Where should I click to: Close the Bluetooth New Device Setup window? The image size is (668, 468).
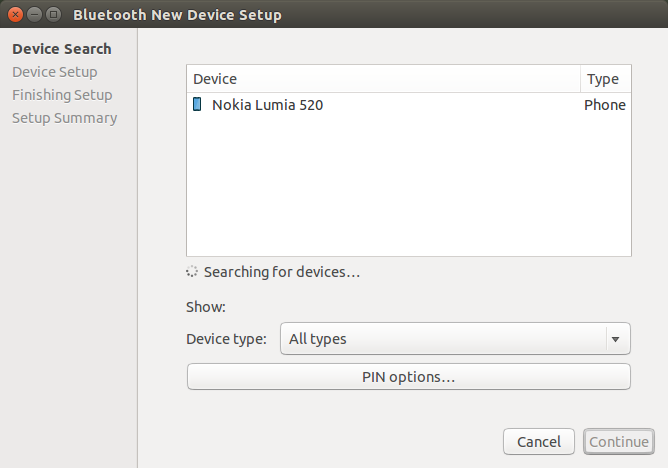tap(15, 15)
